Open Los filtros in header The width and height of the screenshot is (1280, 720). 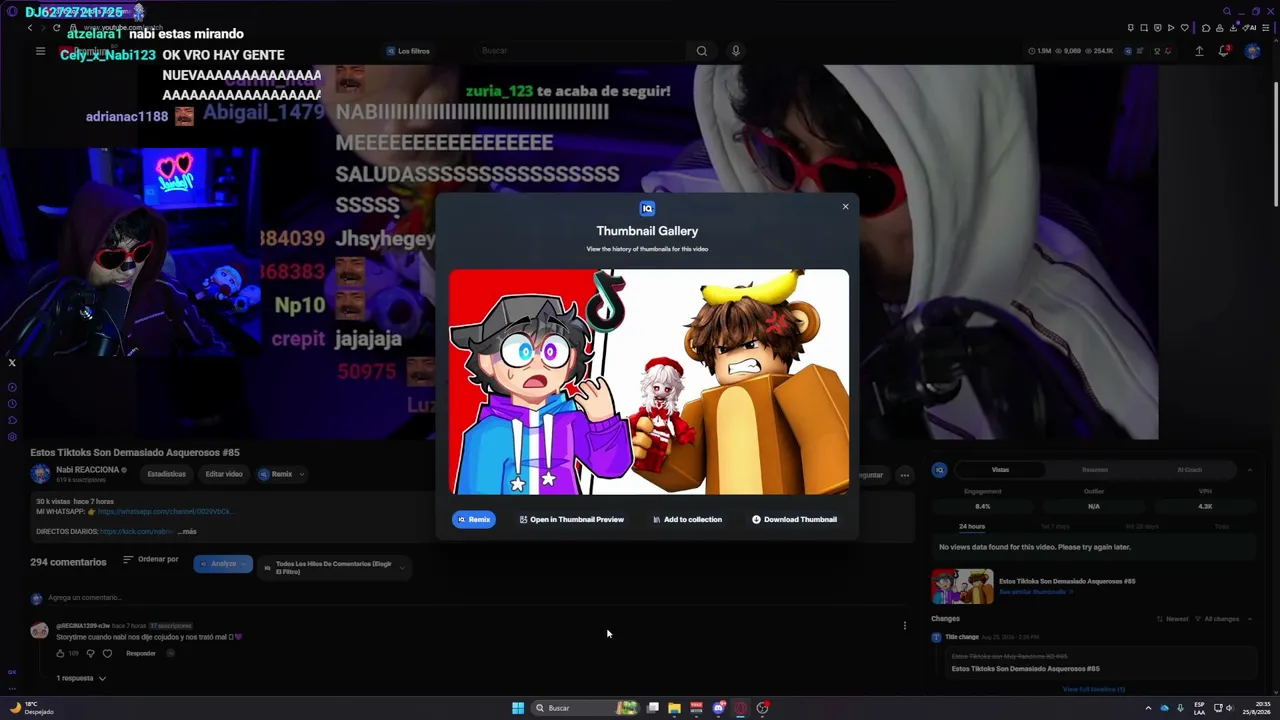(408, 51)
